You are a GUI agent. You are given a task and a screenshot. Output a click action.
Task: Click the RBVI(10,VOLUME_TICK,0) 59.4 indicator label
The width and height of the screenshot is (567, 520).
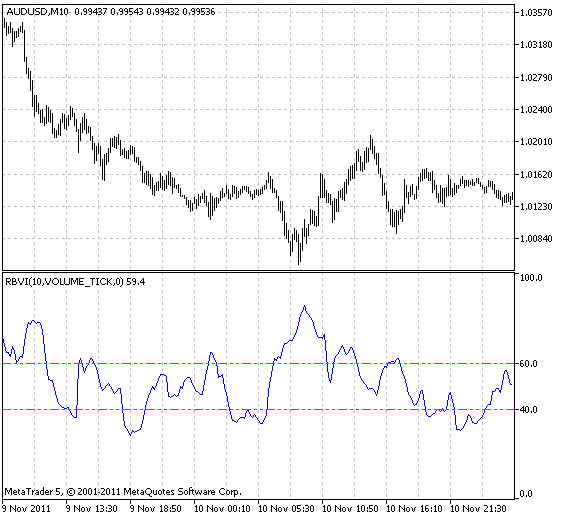[75, 281]
